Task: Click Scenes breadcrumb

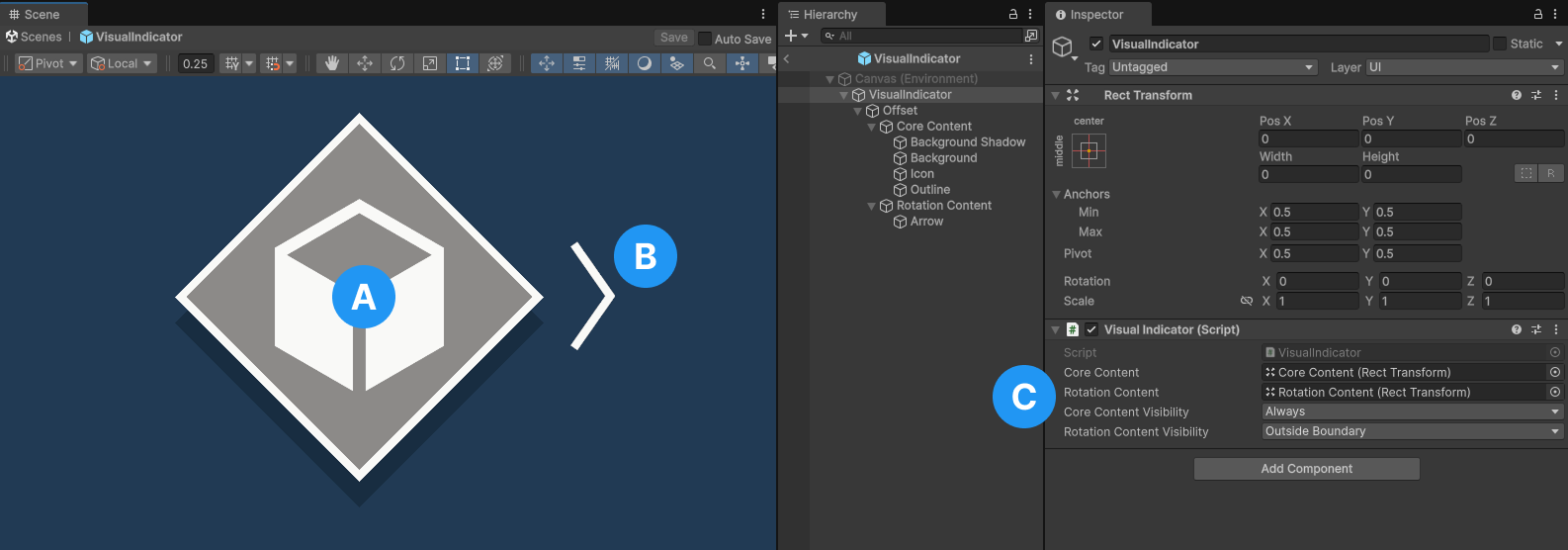Action: coord(34,37)
